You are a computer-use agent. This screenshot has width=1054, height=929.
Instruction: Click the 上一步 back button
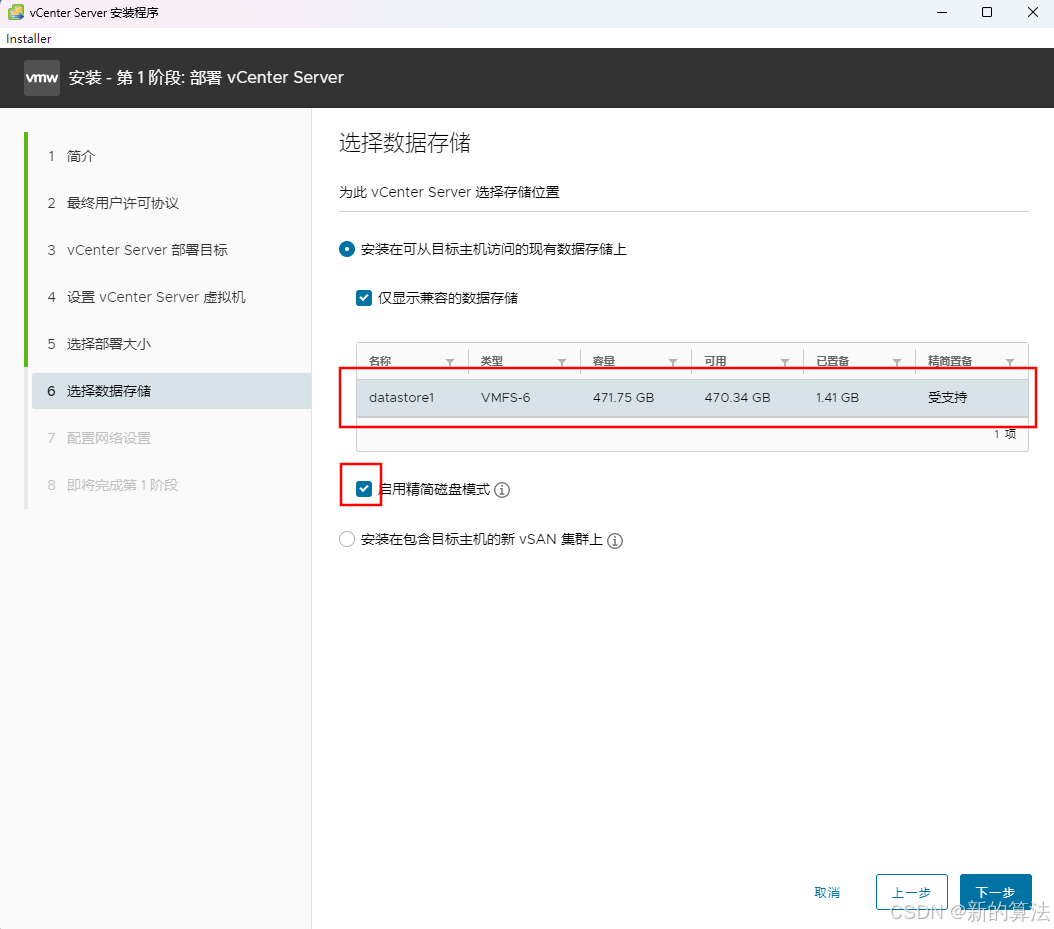click(911, 892)
